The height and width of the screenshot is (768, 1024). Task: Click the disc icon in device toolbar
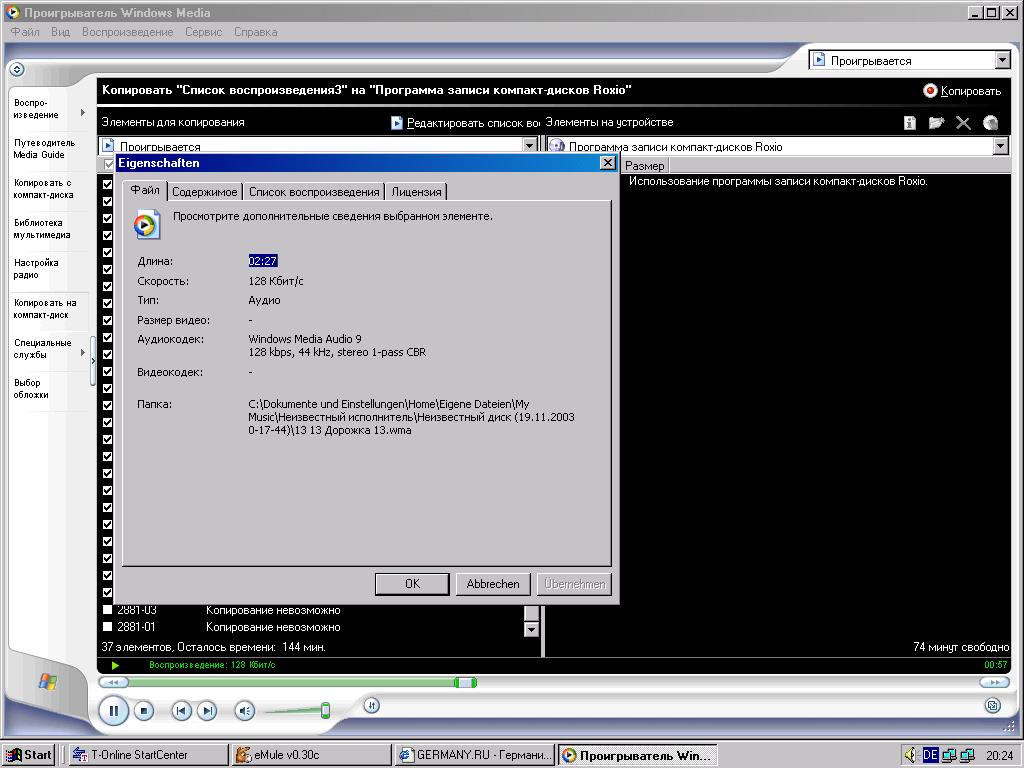(x=991, y=123)
